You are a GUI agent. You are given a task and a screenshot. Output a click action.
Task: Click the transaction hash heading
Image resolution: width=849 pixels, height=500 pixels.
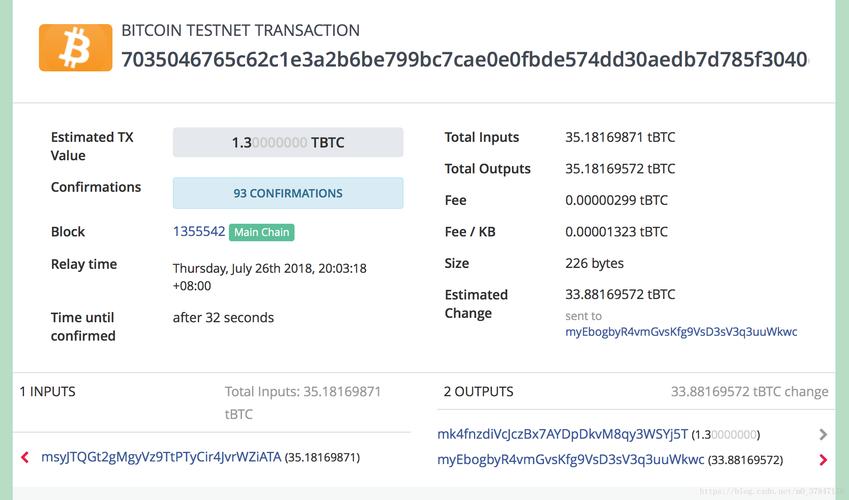point(464,59)
